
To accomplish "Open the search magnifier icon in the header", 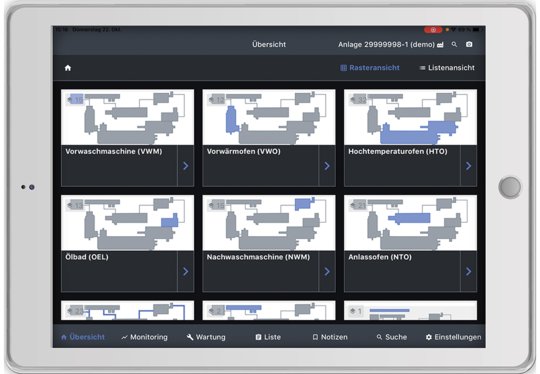I will 454,44.
